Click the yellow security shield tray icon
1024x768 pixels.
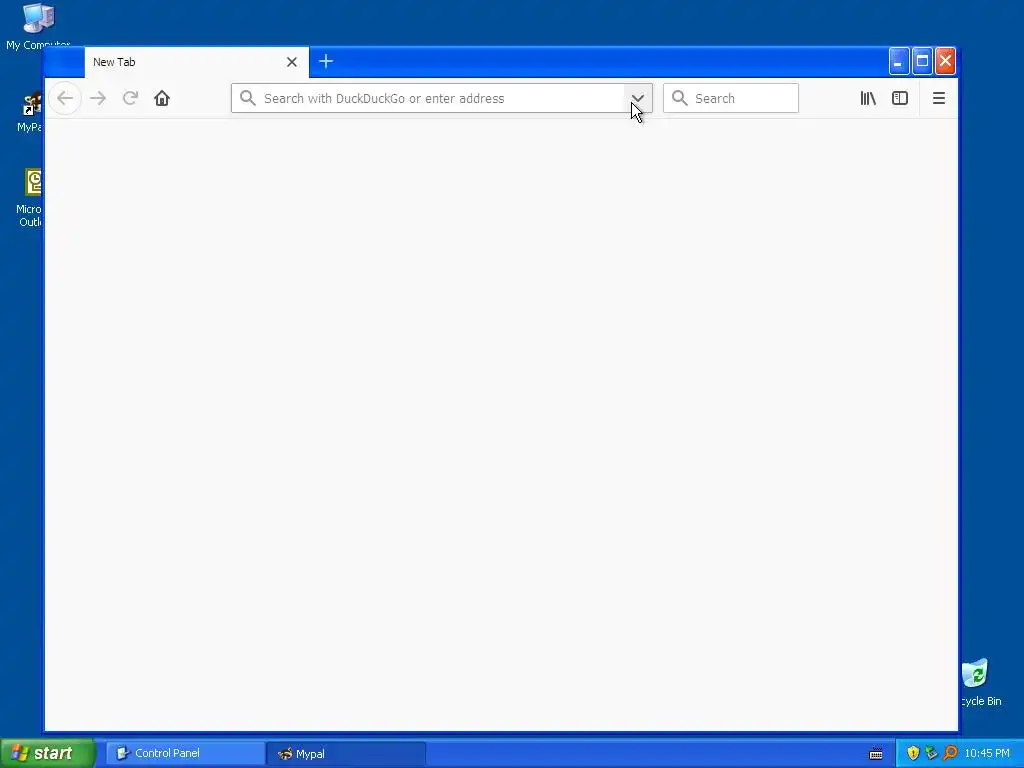click(x=913, y=754)
